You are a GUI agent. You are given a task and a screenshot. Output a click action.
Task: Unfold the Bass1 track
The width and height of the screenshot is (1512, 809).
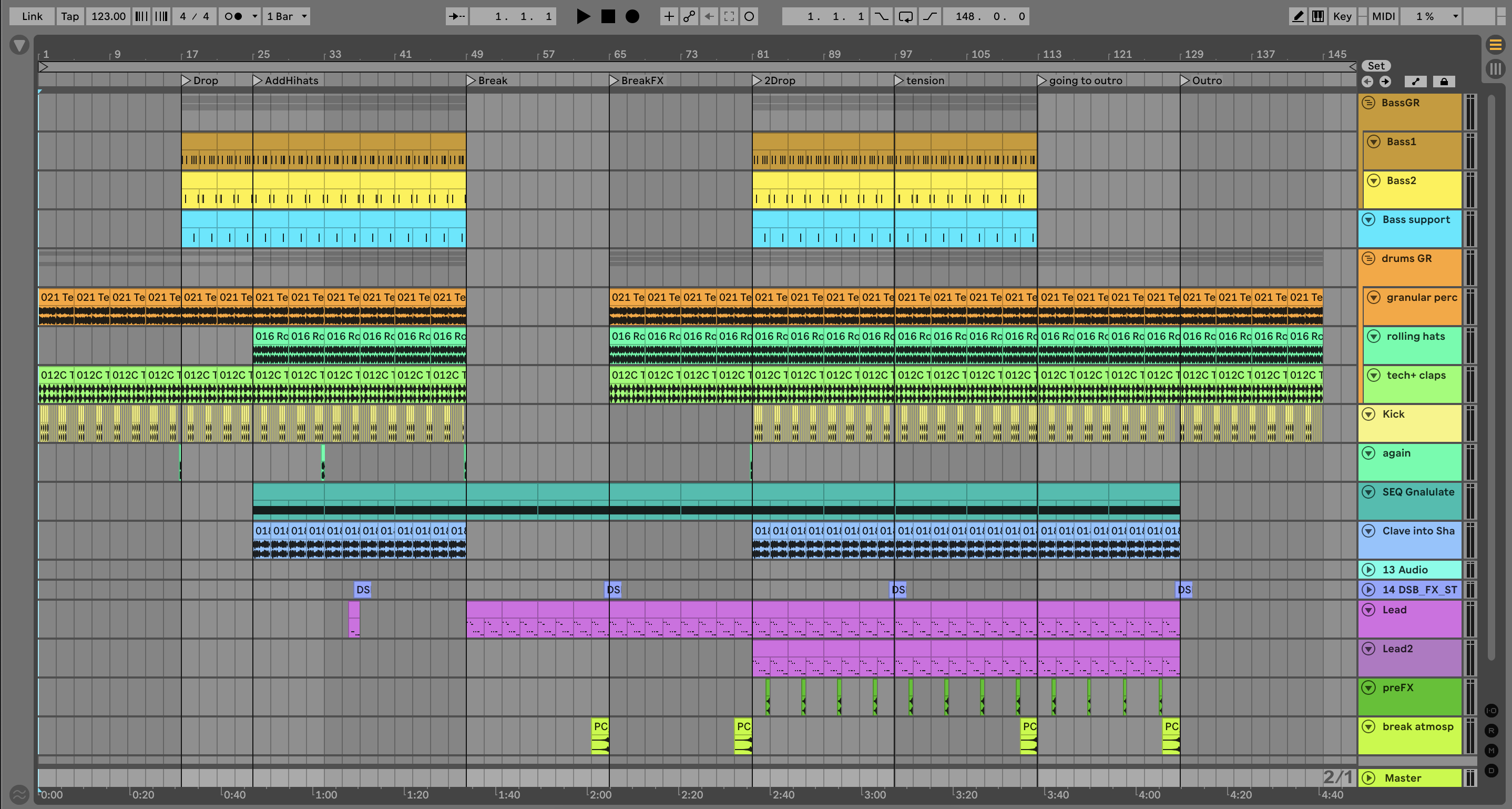point(1374,141)
